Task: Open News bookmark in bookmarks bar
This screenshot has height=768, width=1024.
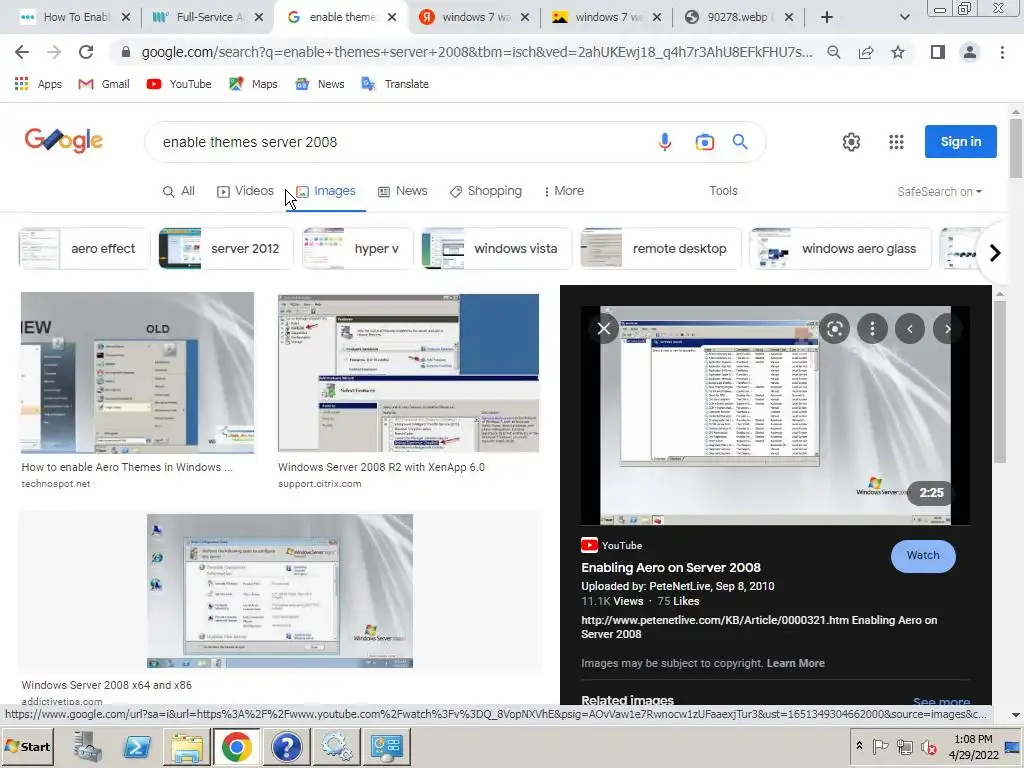Action: pyautogui.click(x=320, y=84)
